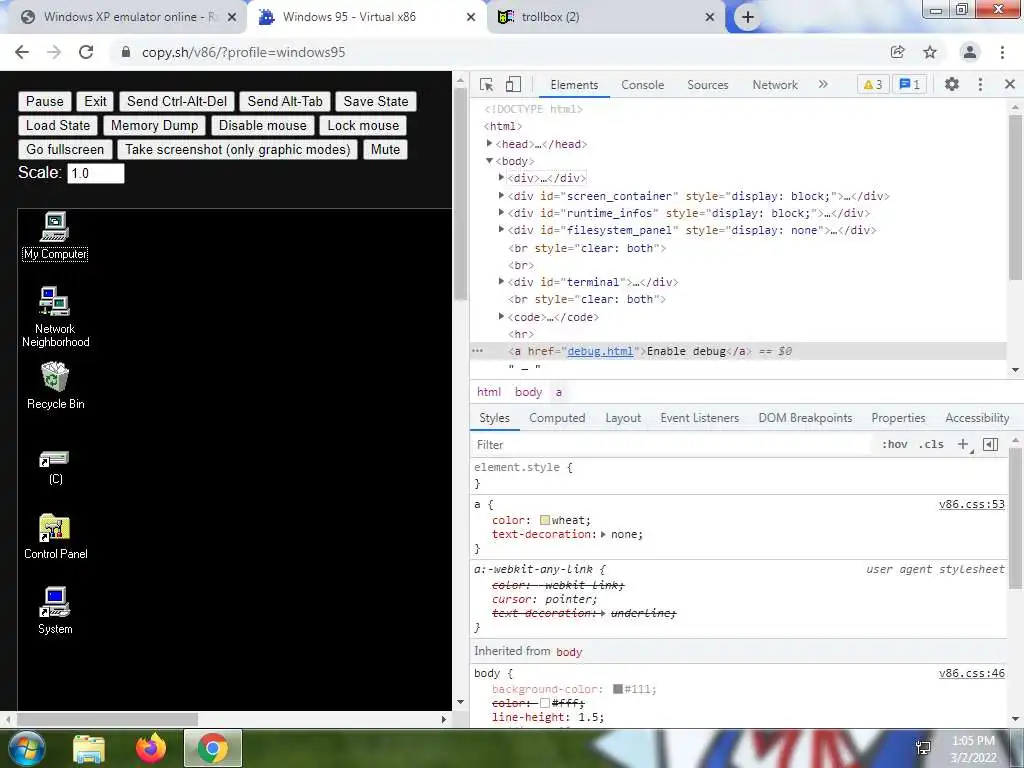1024x768 pixels.
Task: Click the Pause emulator button
Action: pyautogui.click(x=44, y=101)
